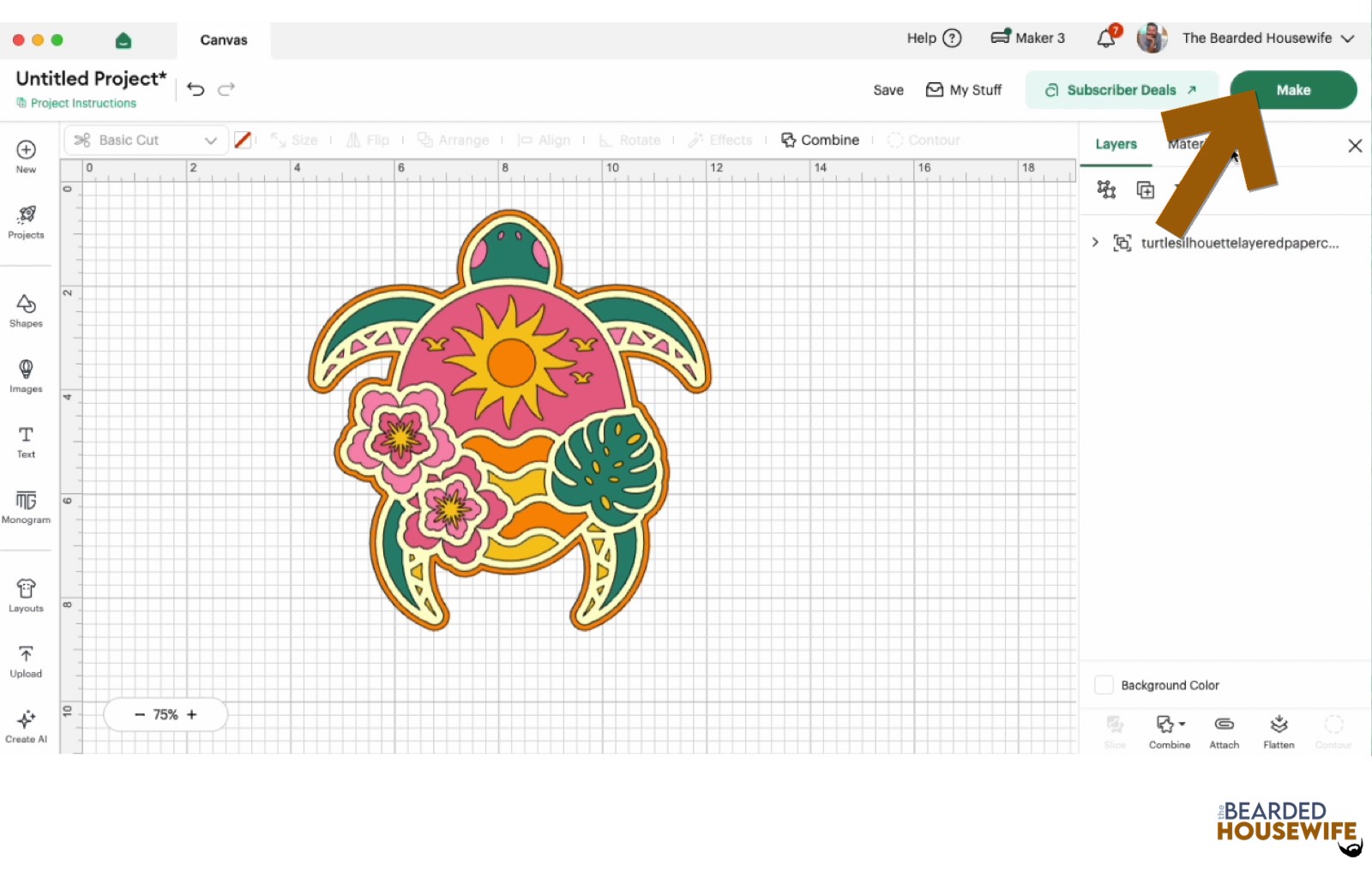Click the Flip toolbar option

[367, 140]
